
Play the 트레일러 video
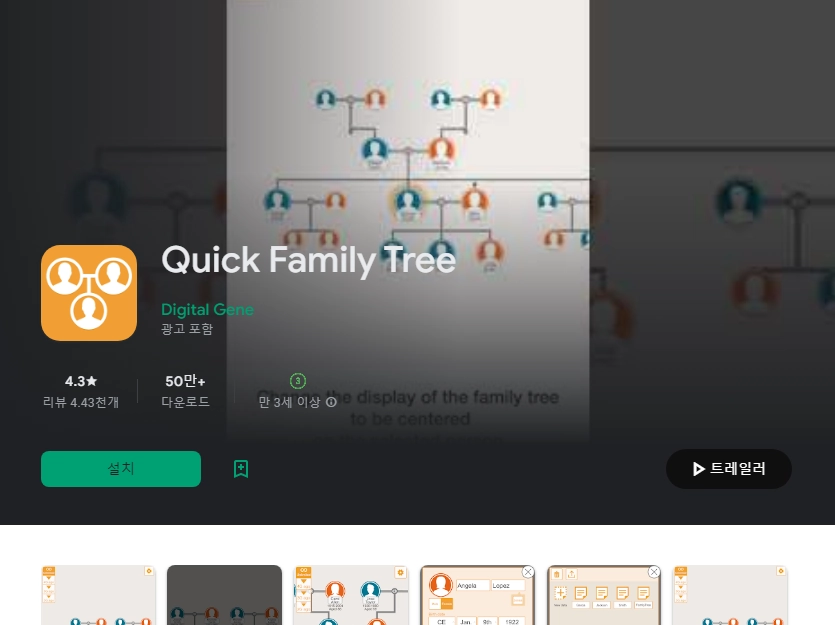(x=728, y=469)
